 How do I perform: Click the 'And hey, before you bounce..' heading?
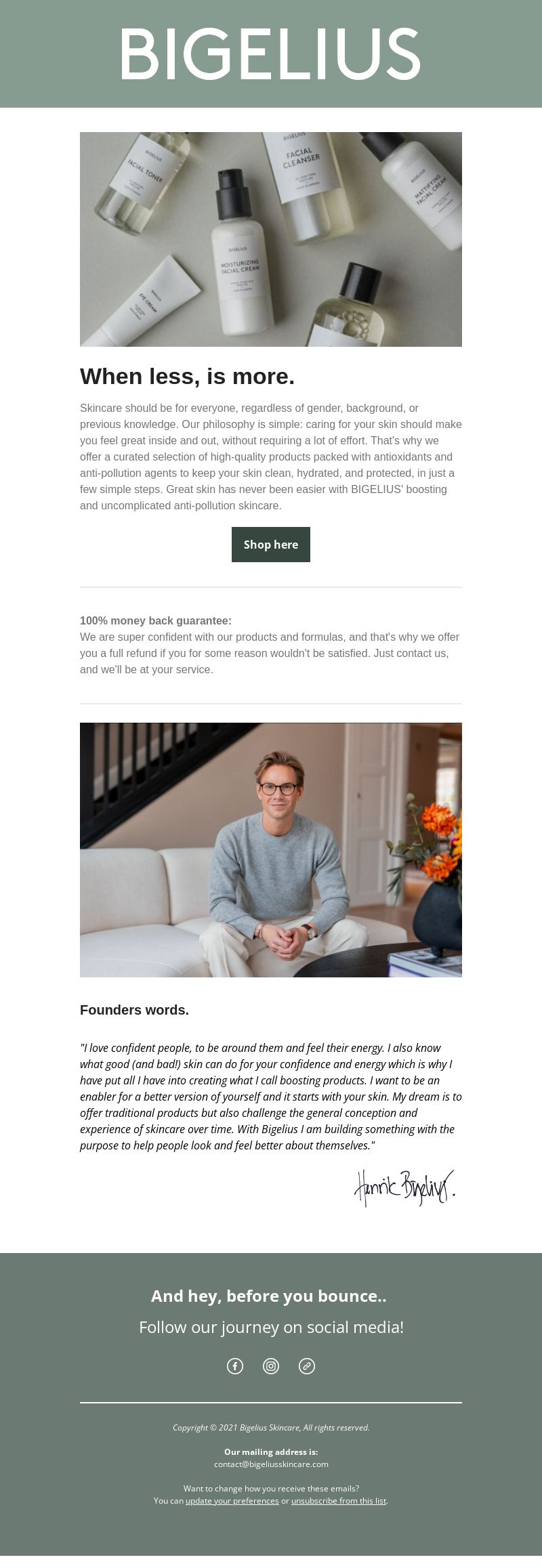click(x=269, y=1296)
